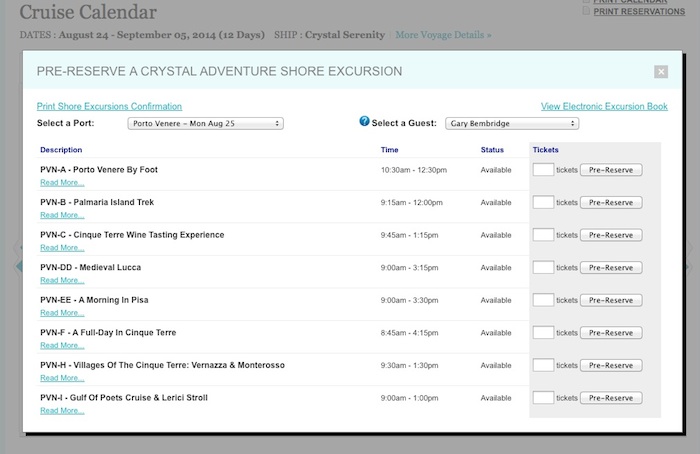Click Available status for PVN-A Porto Venere By Foot

click(x=496, y=170)
